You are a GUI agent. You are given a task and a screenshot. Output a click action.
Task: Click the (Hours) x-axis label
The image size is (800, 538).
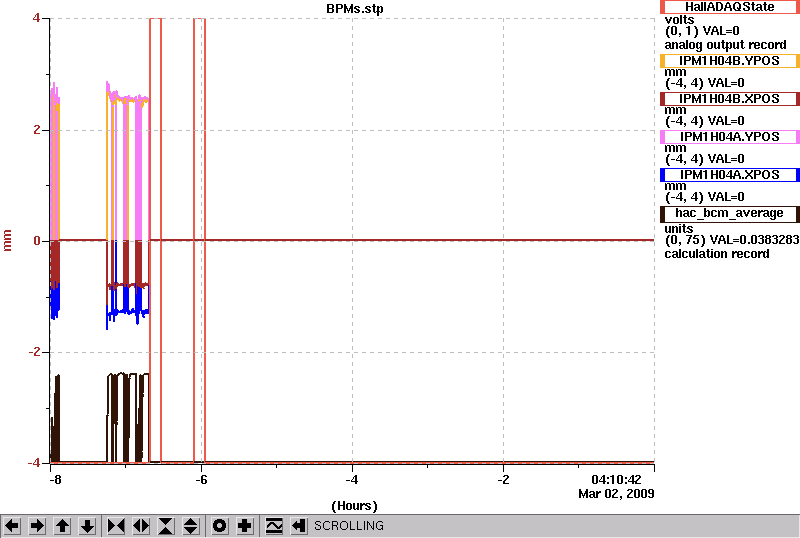[x=355, y=506]
